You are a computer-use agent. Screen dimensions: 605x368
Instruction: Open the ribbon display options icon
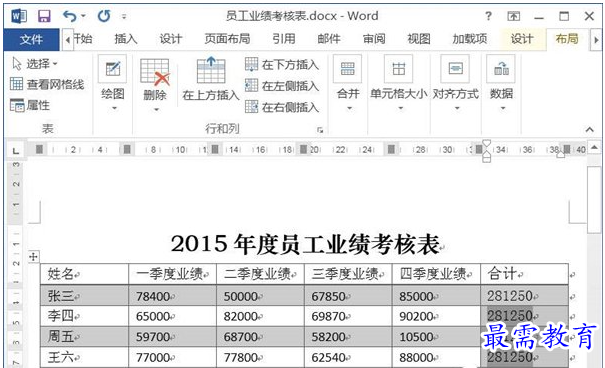coord(513,16)
